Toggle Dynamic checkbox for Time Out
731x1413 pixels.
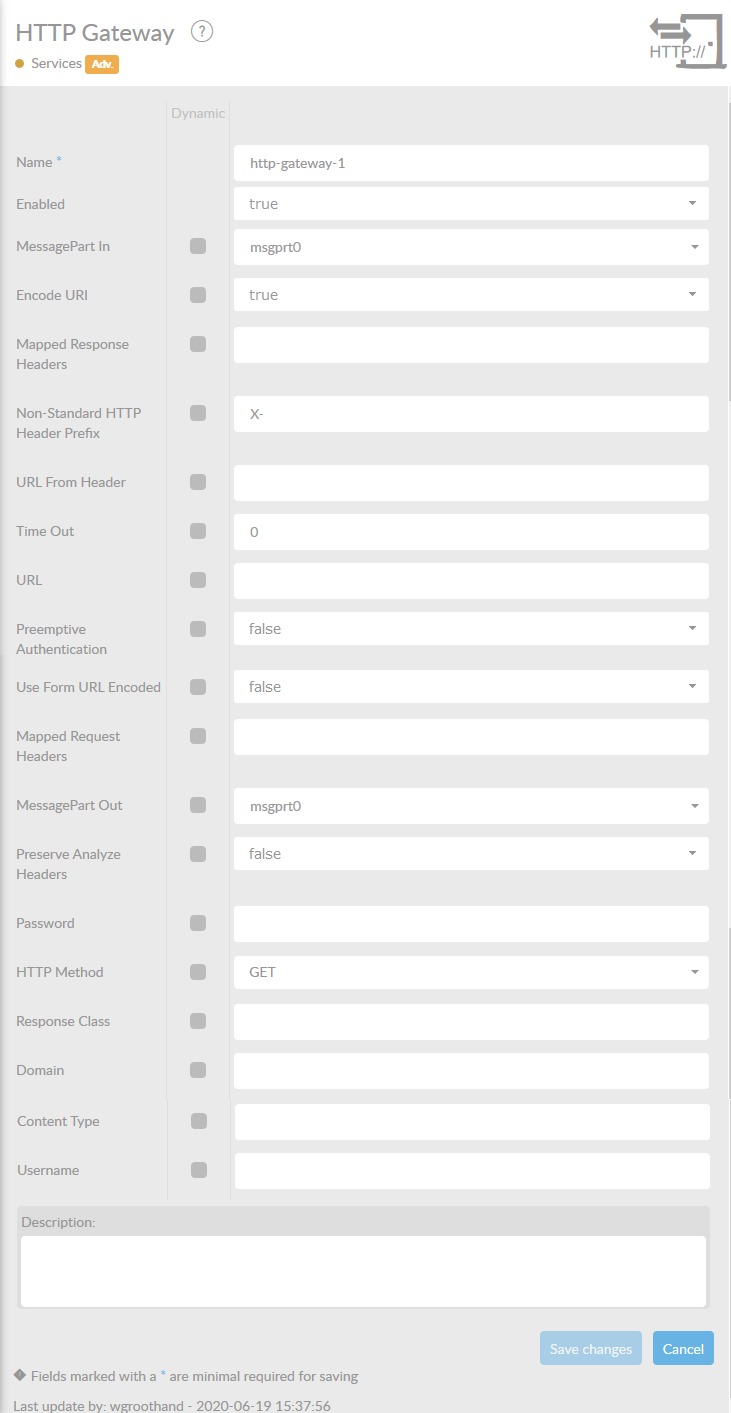click(x=198, y=531)
